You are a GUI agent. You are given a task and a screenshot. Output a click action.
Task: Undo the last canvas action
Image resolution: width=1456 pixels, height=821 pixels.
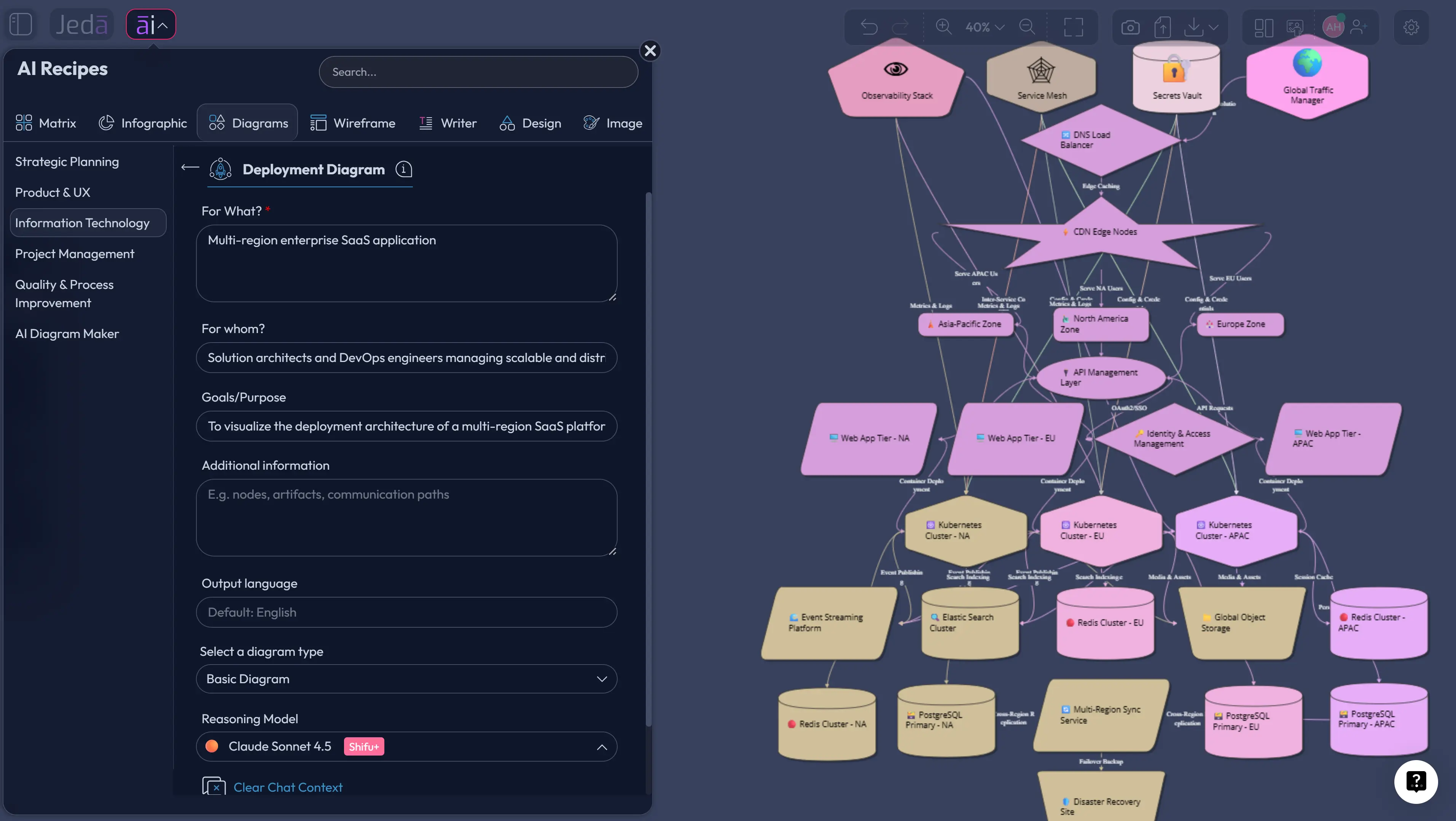869,27
